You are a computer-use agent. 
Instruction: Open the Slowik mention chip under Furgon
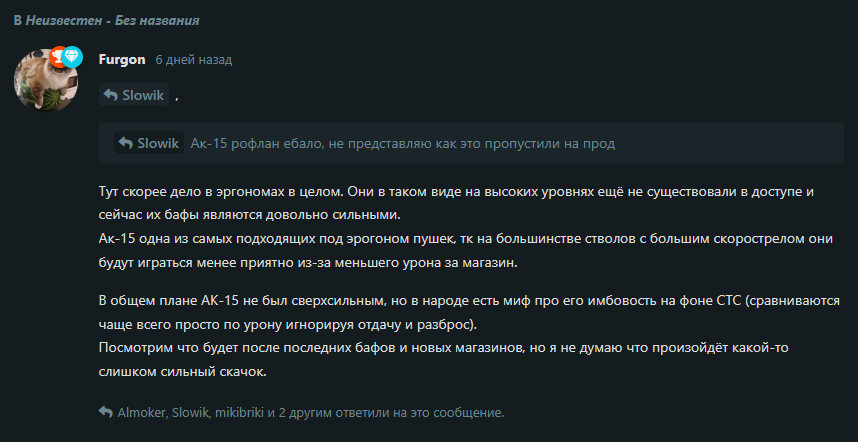[x=134, y=95]
